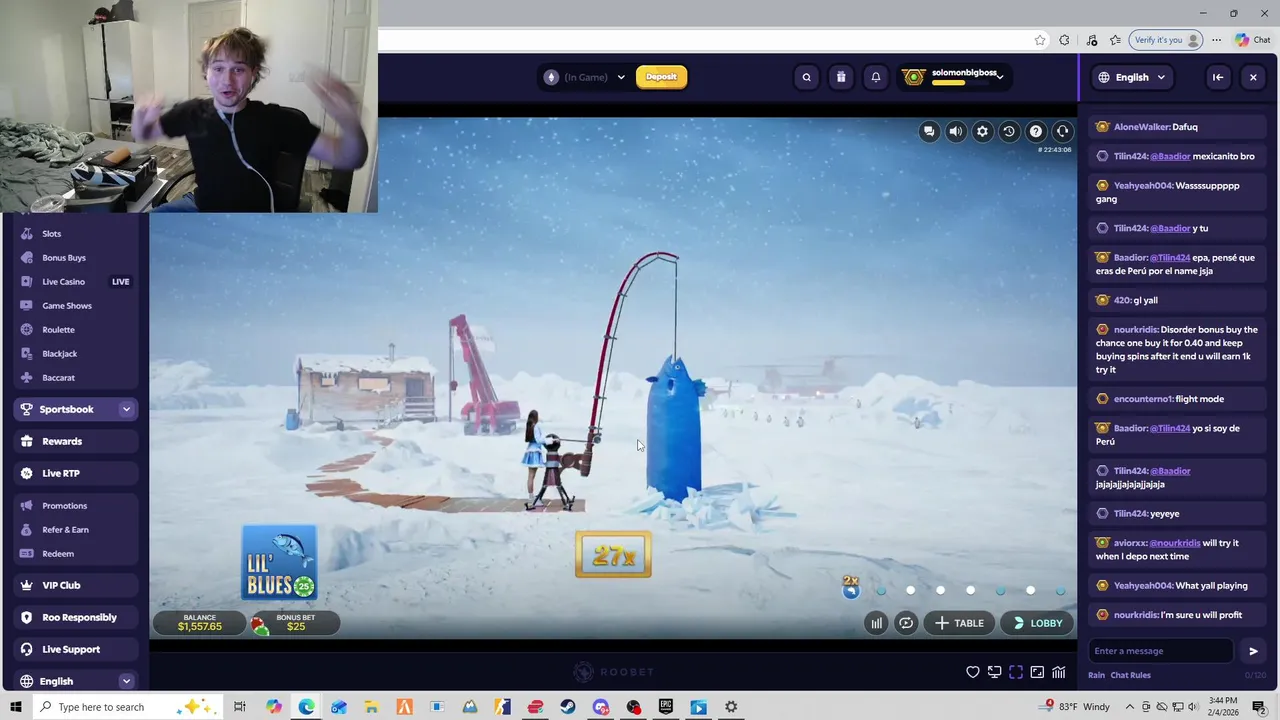
Task: Open the chat language English dropdown
Action: (1132, 77)
